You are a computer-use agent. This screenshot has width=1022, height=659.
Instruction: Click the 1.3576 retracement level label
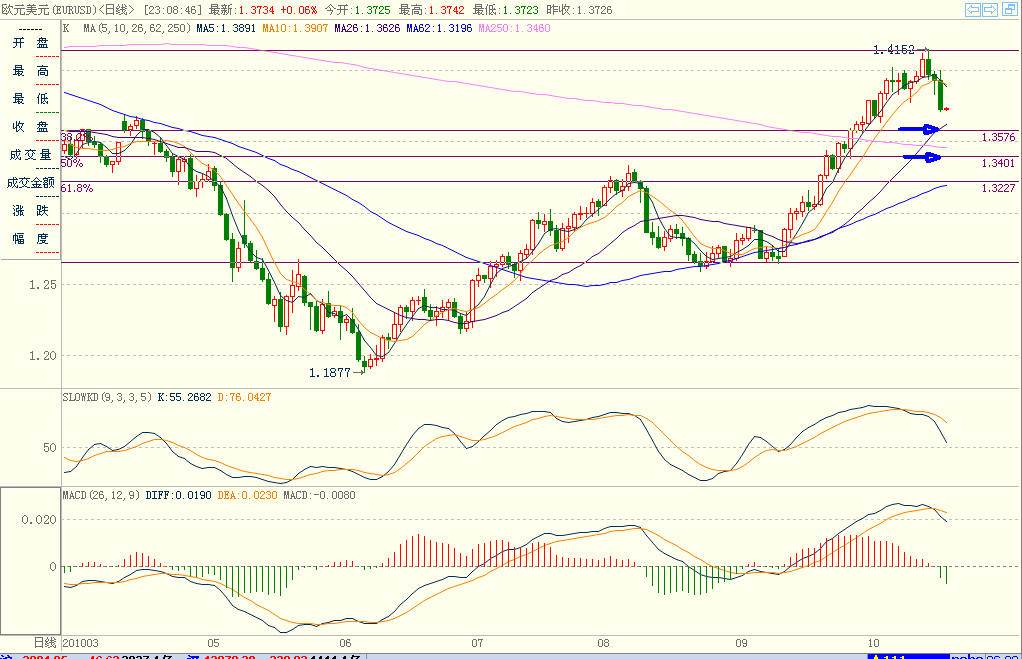click(x=999, y=137)
